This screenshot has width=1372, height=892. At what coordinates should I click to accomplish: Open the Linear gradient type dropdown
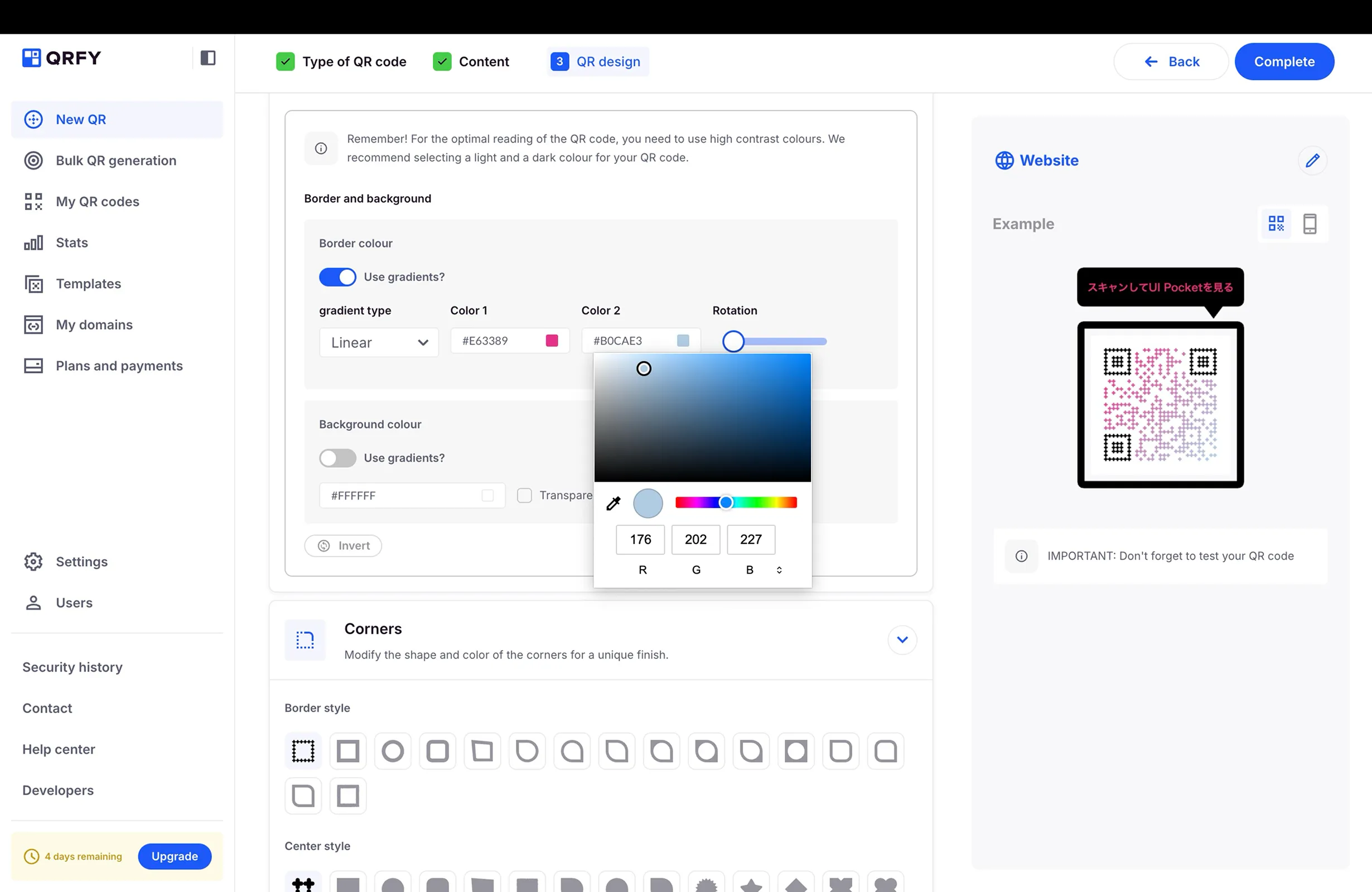click(x=379, y=343)
